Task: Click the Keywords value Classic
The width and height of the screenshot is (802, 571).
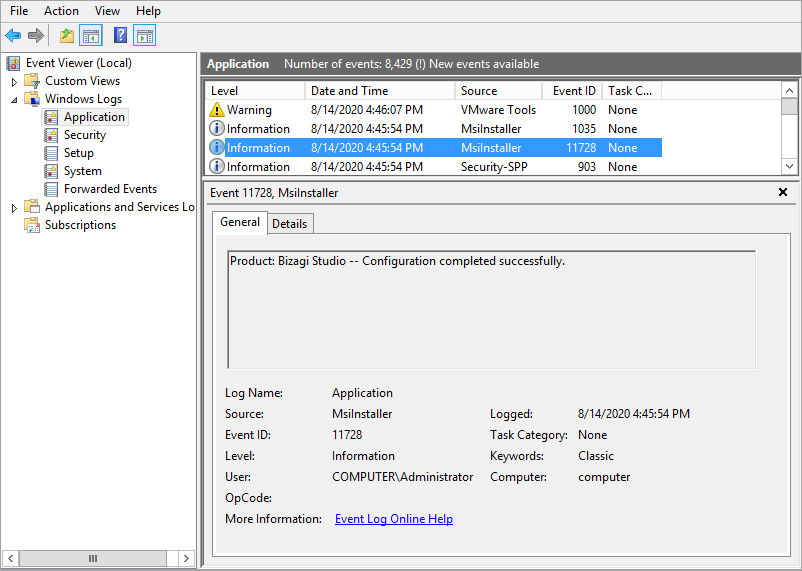Action: pos(596,456)
